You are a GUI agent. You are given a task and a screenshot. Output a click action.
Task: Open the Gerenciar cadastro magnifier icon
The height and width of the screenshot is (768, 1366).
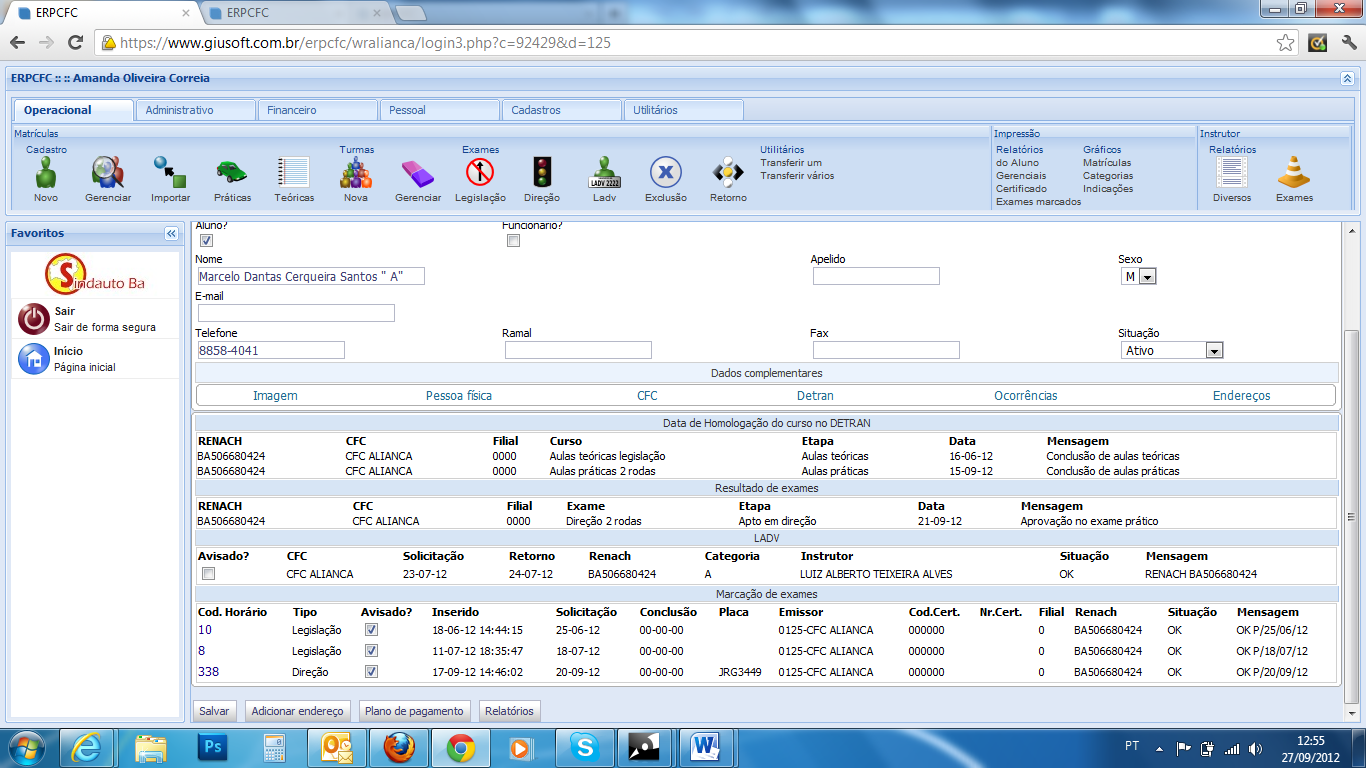[108, 173]
